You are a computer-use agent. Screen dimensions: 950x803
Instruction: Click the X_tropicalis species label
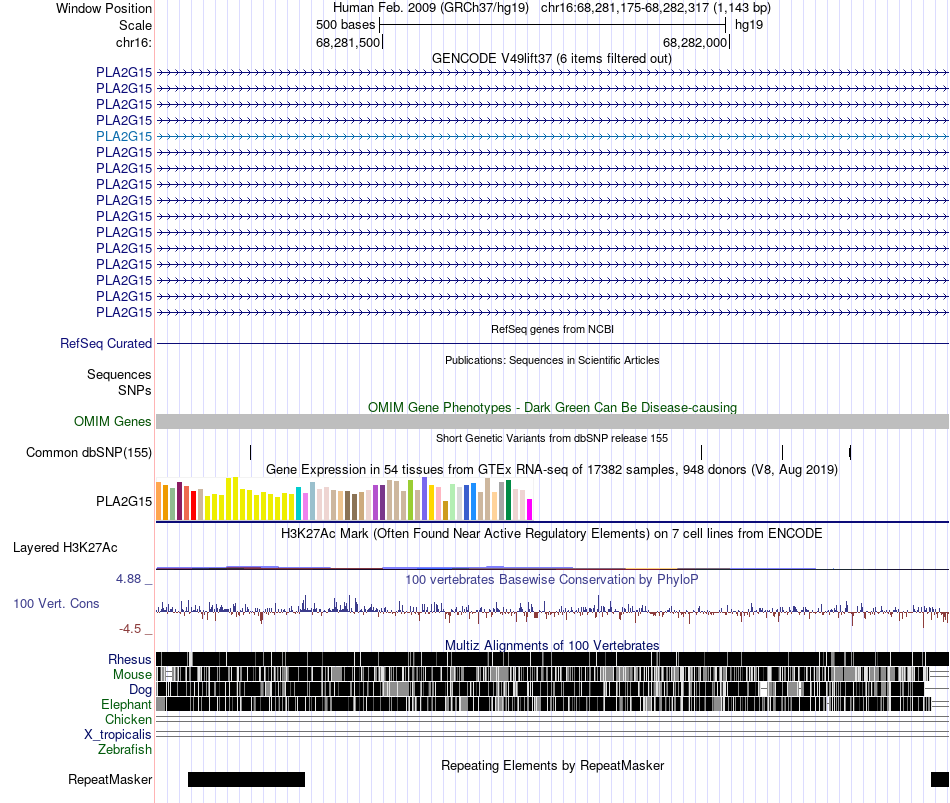coord(118,735)
